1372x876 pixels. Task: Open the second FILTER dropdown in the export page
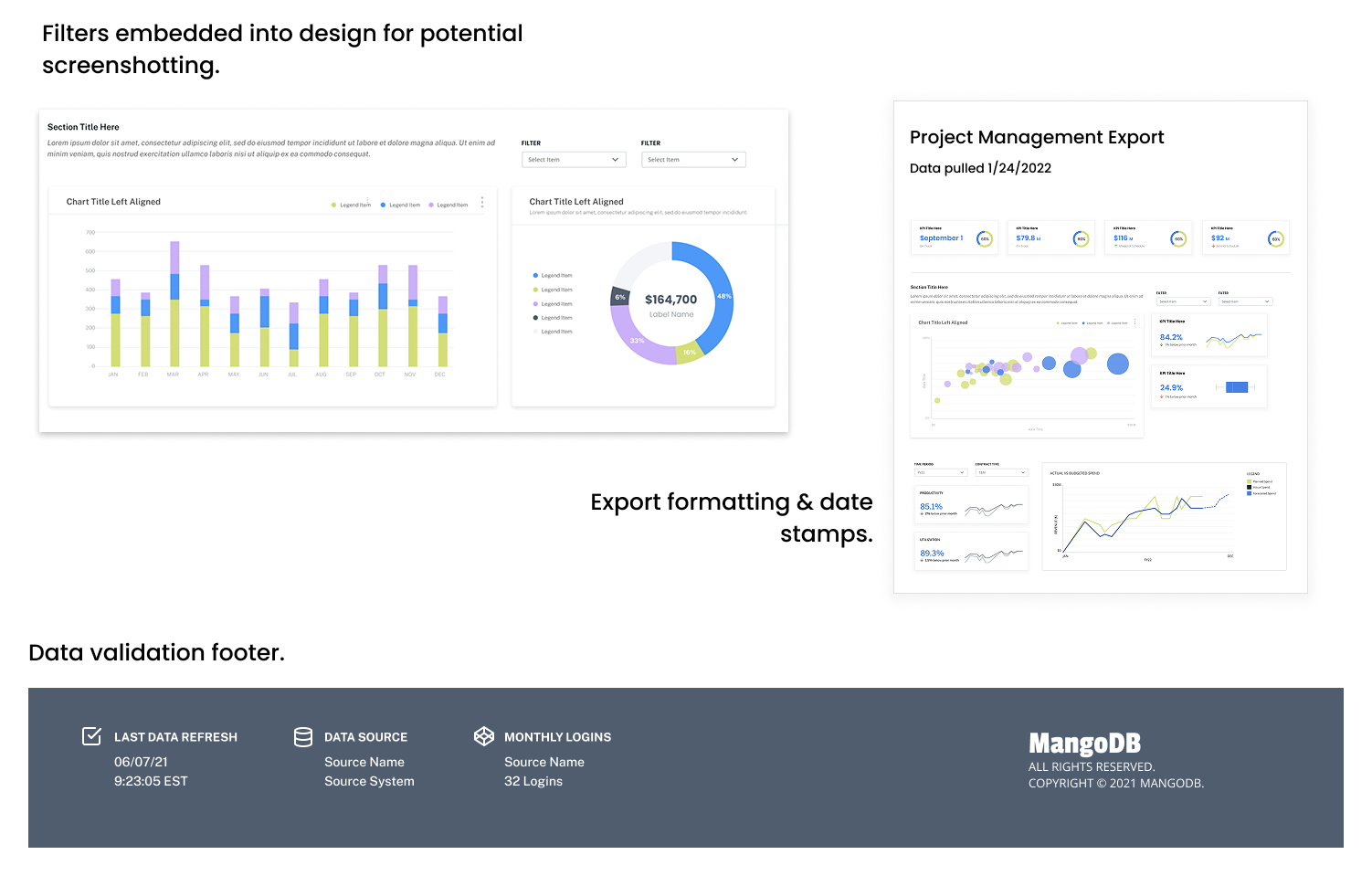pyautogui.click(x=1245, y=301)
